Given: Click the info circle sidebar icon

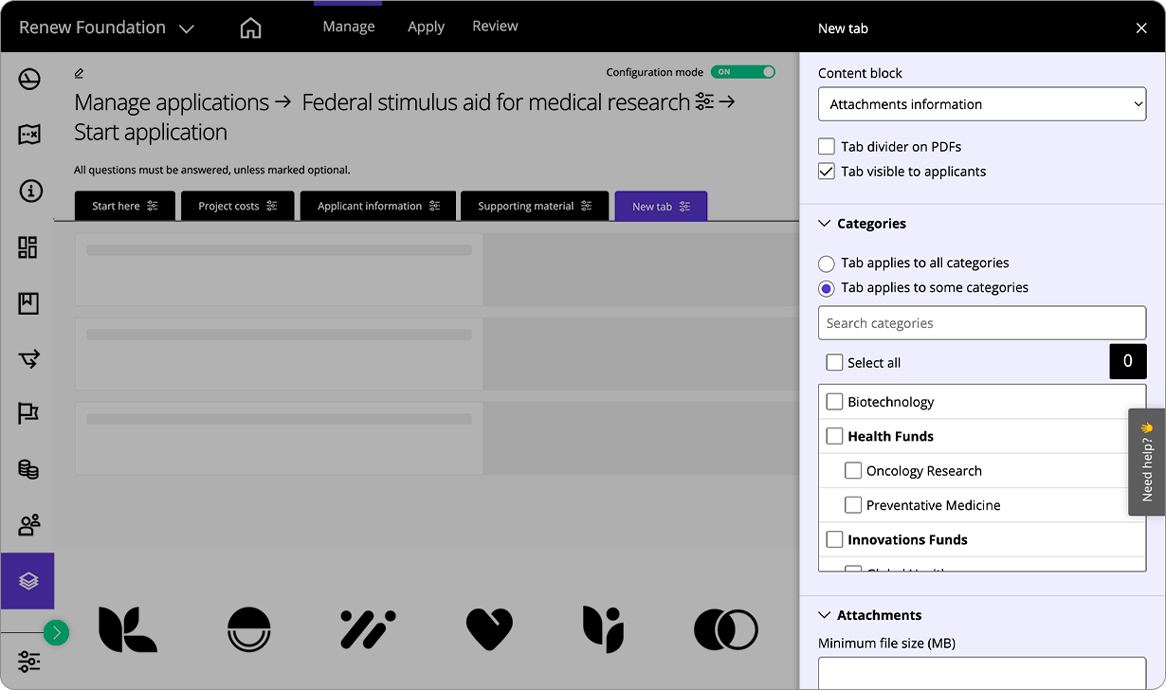Looking at the screenshot, I should pyautogui.click(x=29, y=191).
